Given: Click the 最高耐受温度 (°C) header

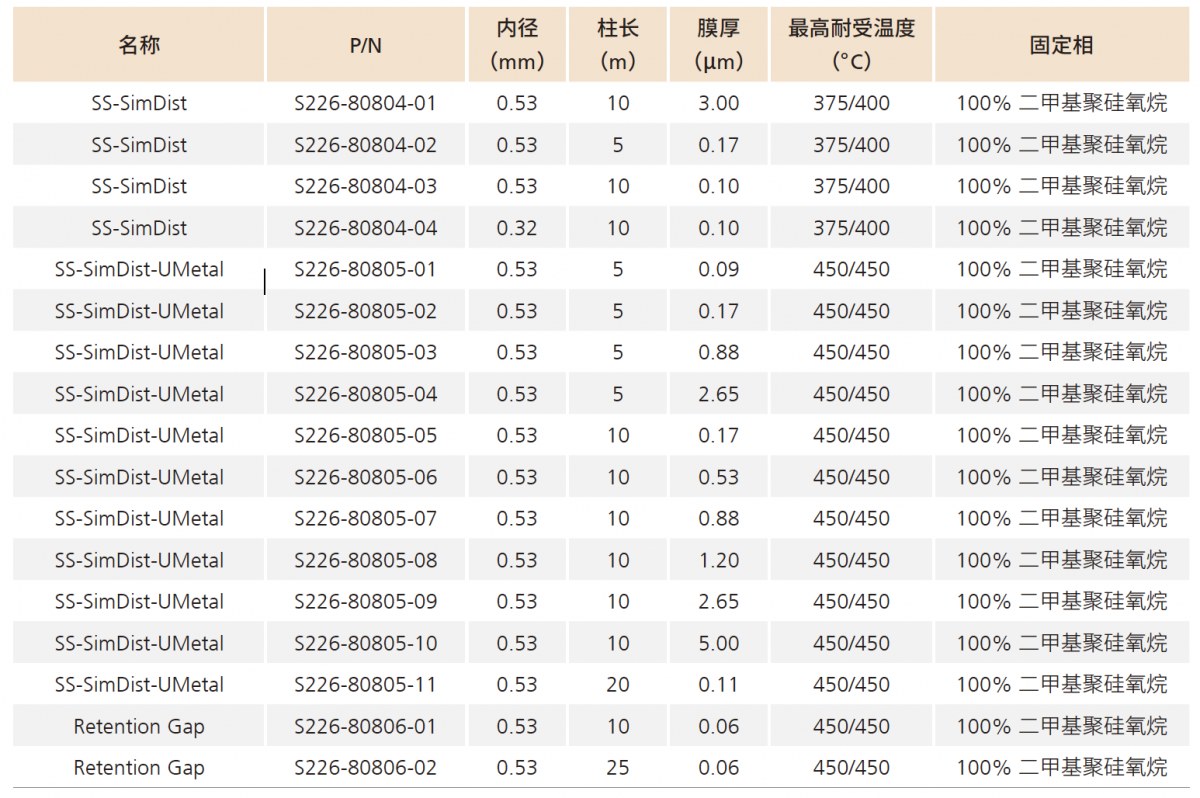Looking at the screenshot, I should pyautogui.click(x=851, y=45).
